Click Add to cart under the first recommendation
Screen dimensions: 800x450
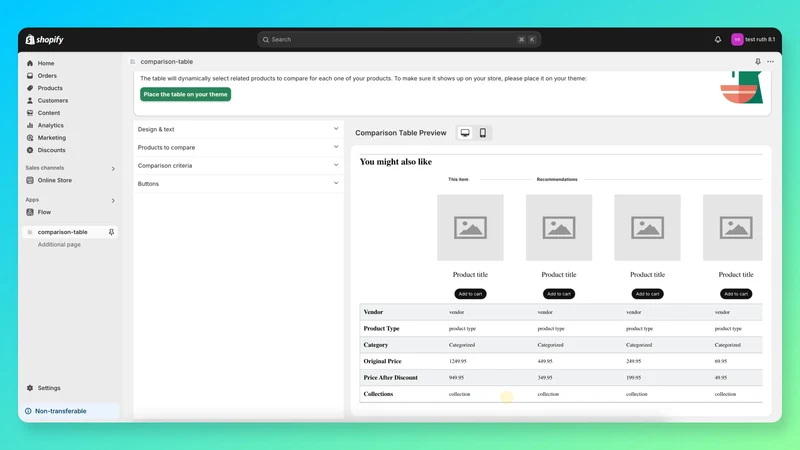[x=559, y=294]
